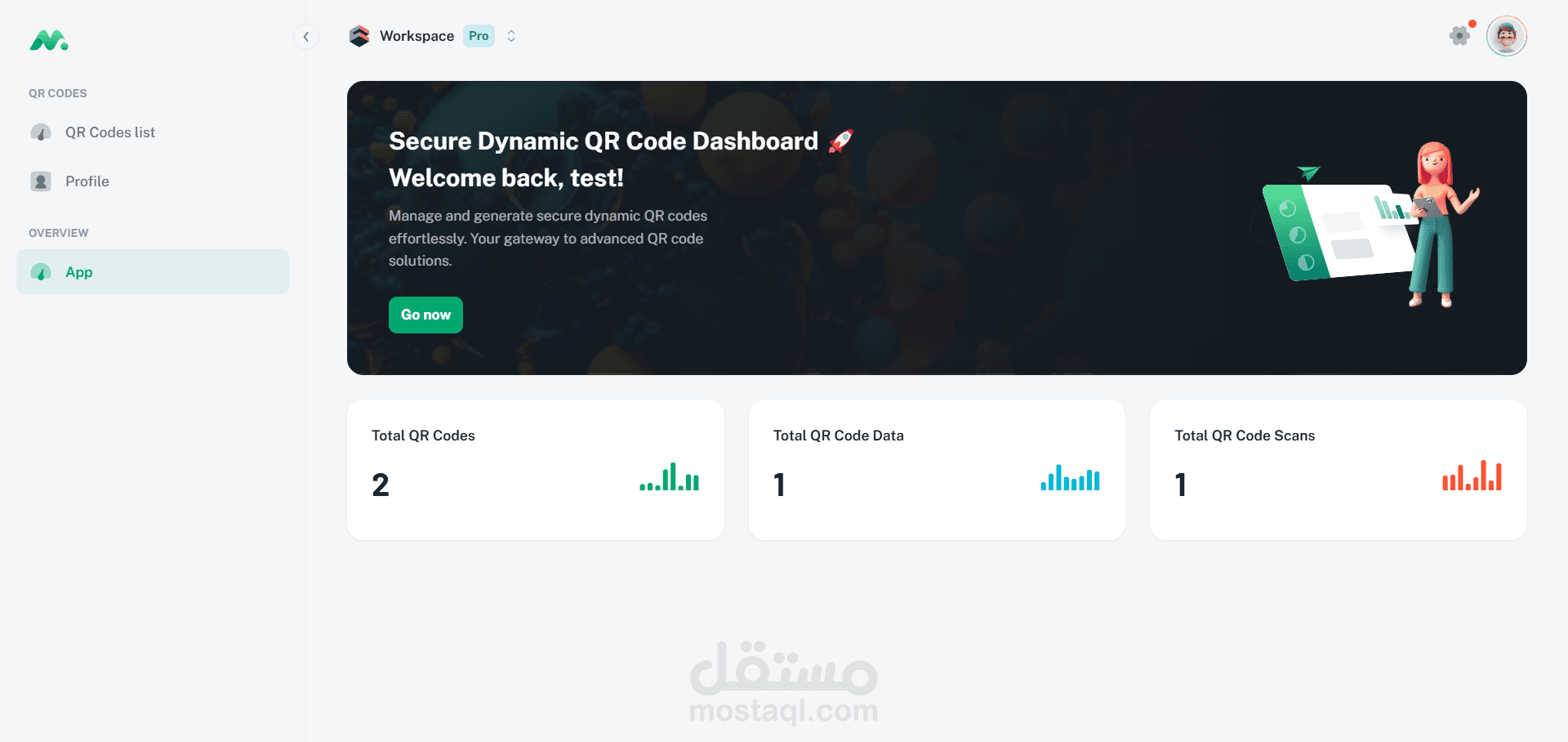Viewport: 1568px width, 742px height.
Task: Click the App dashboard icon
Action: tap(41, 272)
